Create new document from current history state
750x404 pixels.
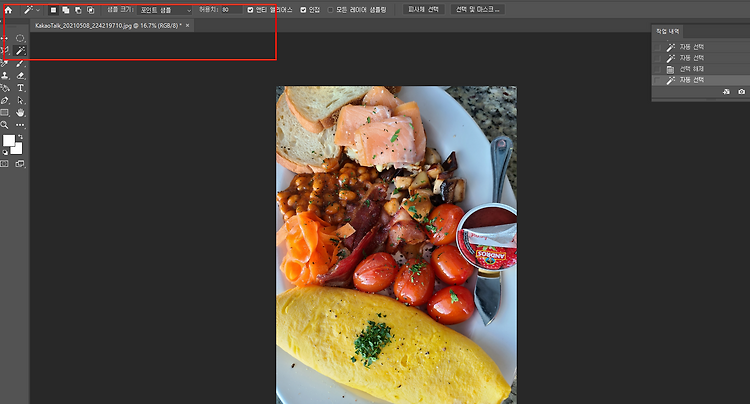coord(727,91)
